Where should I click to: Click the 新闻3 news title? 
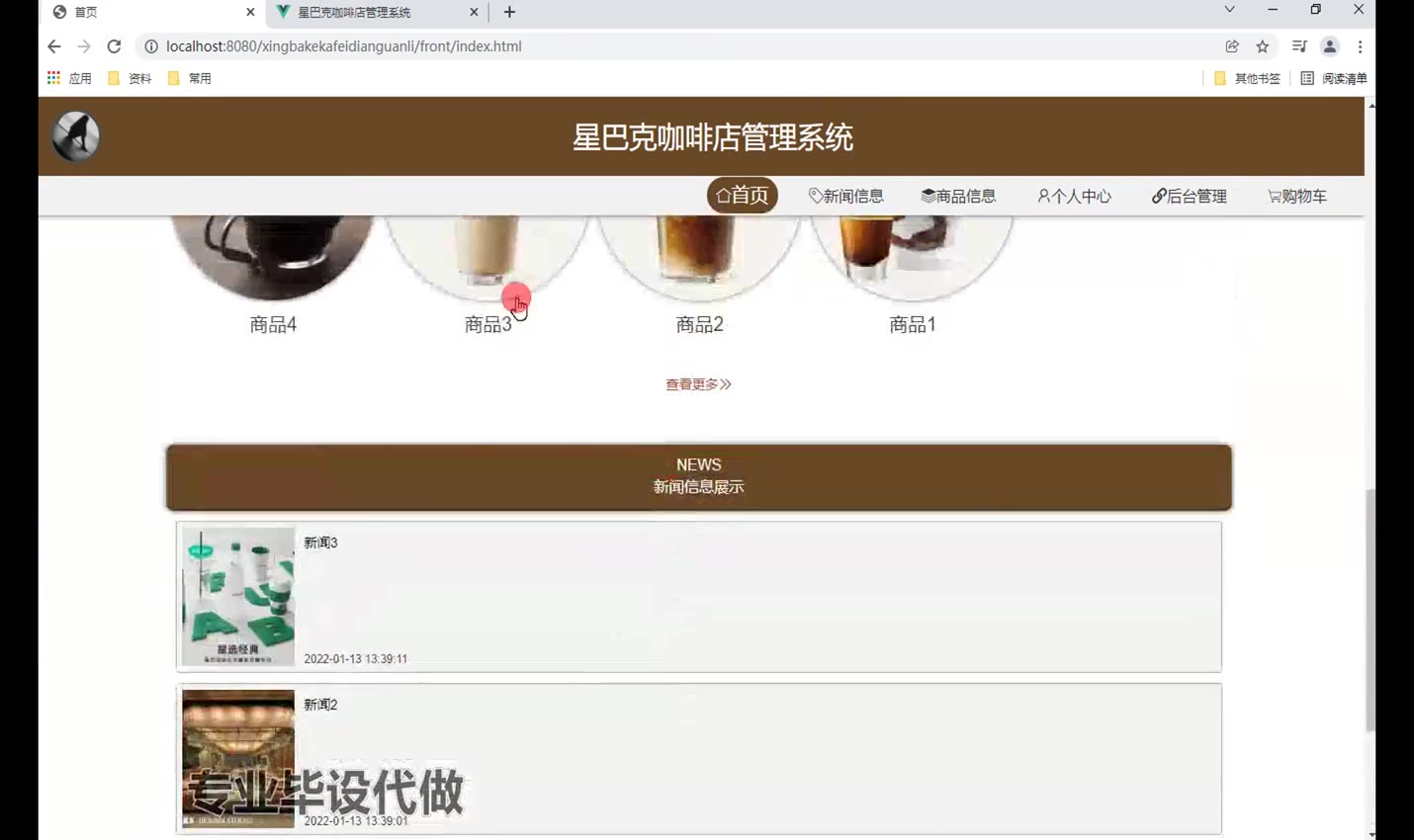click(x=320, y=543)
